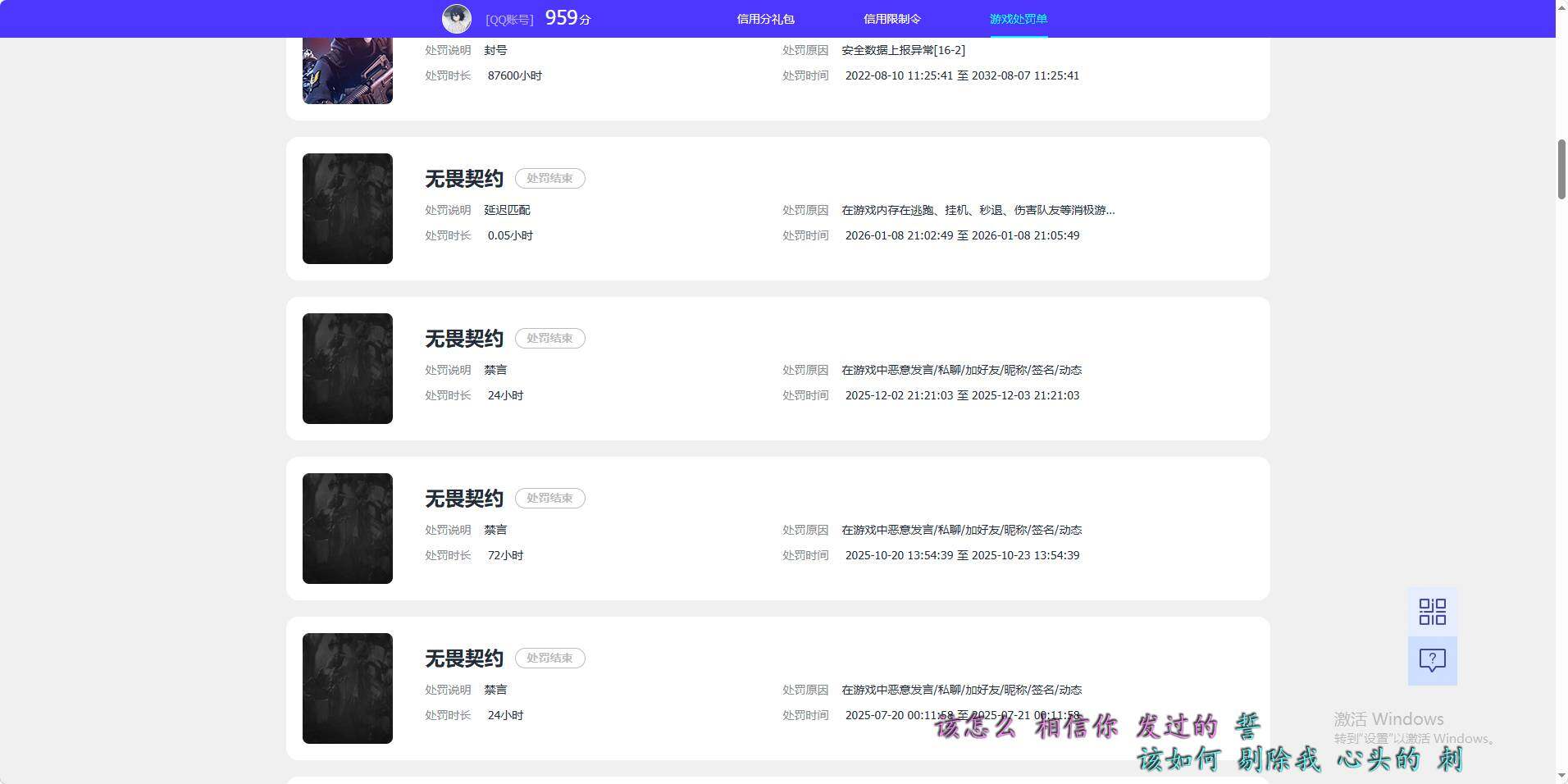
Task: Click 处罚结束 badge on 2025-12-02 record
Action: 549,338
